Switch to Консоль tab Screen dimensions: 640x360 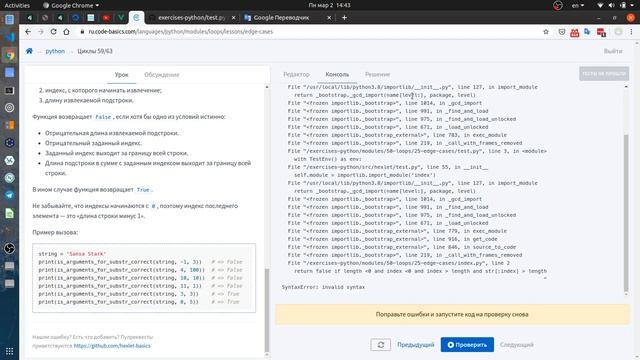(x=337, y=74)
